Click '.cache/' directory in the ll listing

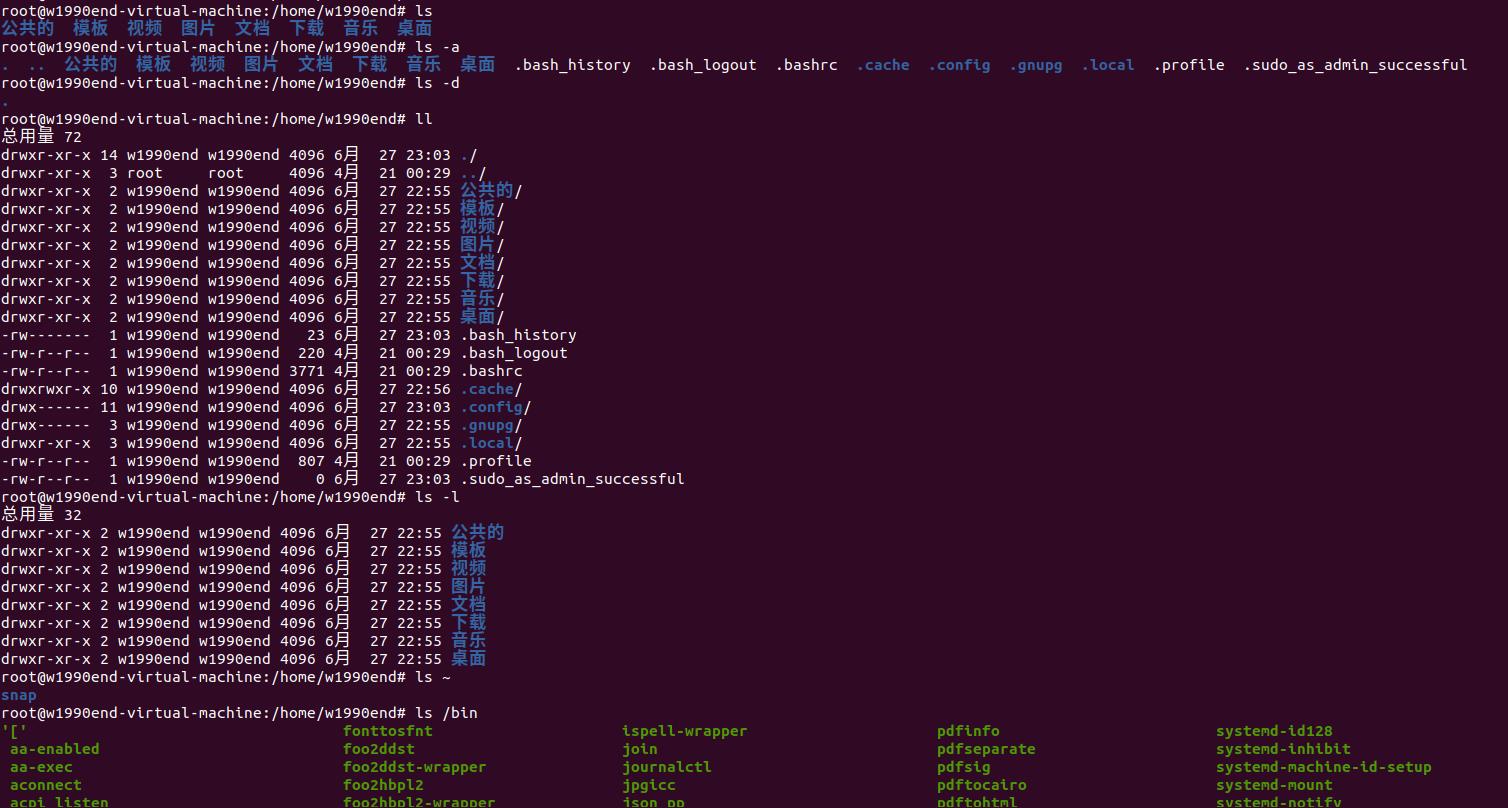pyautogui.click(x=491, y=389)
